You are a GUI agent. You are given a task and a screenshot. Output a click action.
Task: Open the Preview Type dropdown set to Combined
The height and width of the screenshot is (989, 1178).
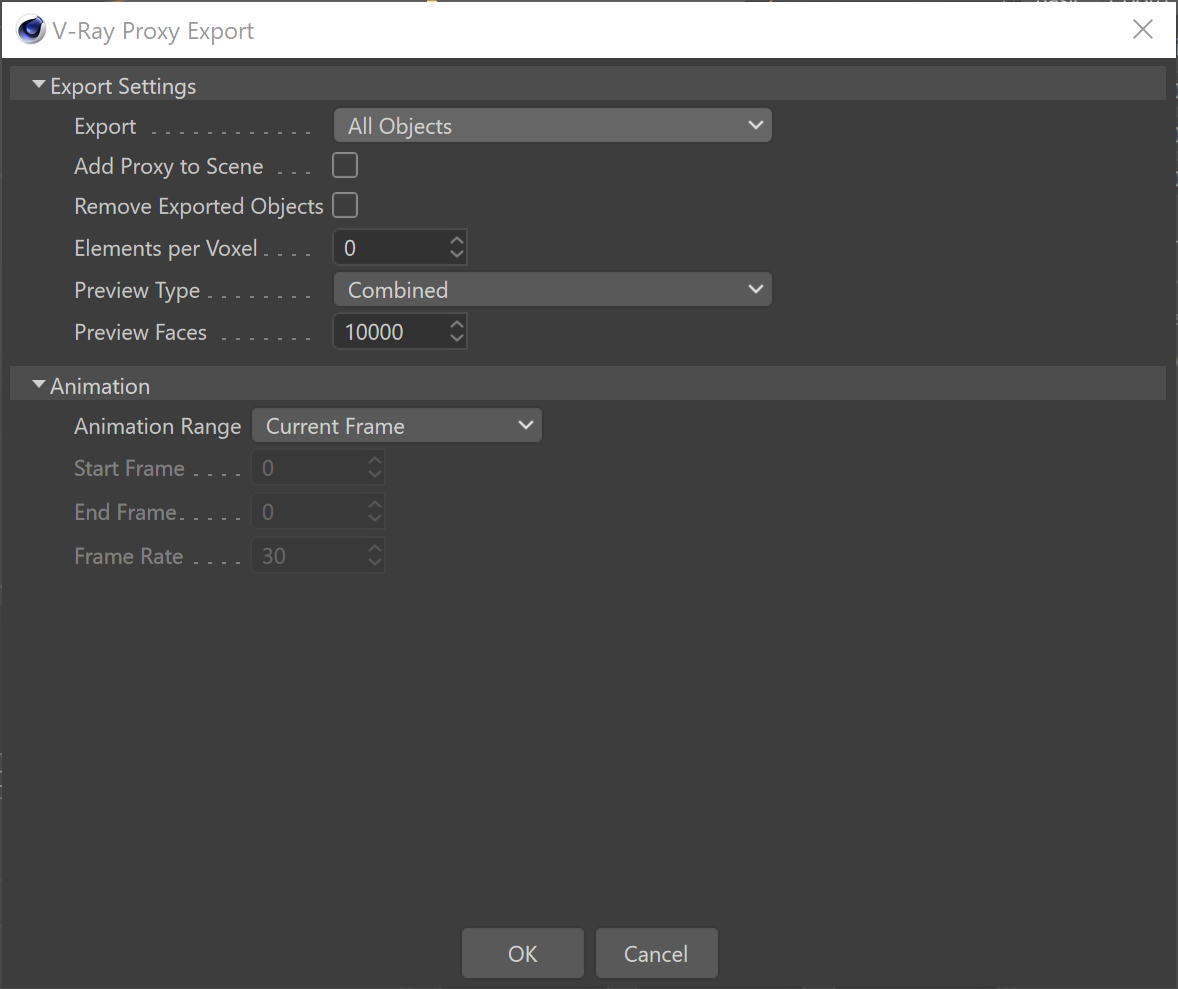pos(552,289)
